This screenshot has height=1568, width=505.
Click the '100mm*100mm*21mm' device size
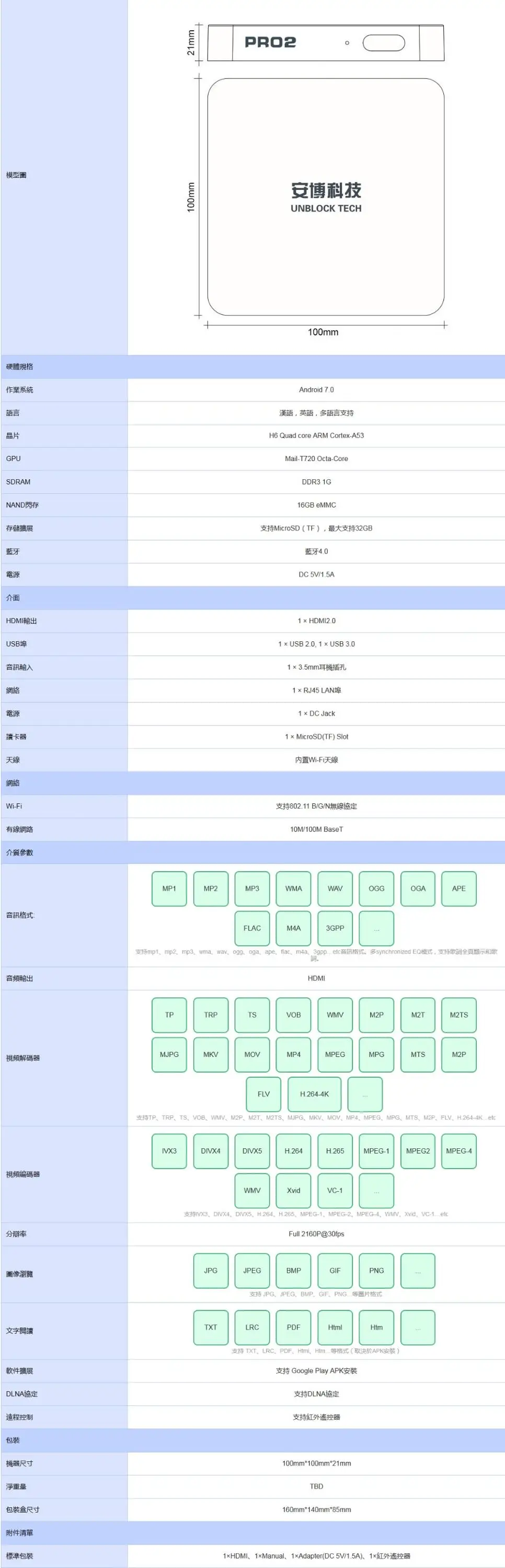click(x=316, y=1463)
